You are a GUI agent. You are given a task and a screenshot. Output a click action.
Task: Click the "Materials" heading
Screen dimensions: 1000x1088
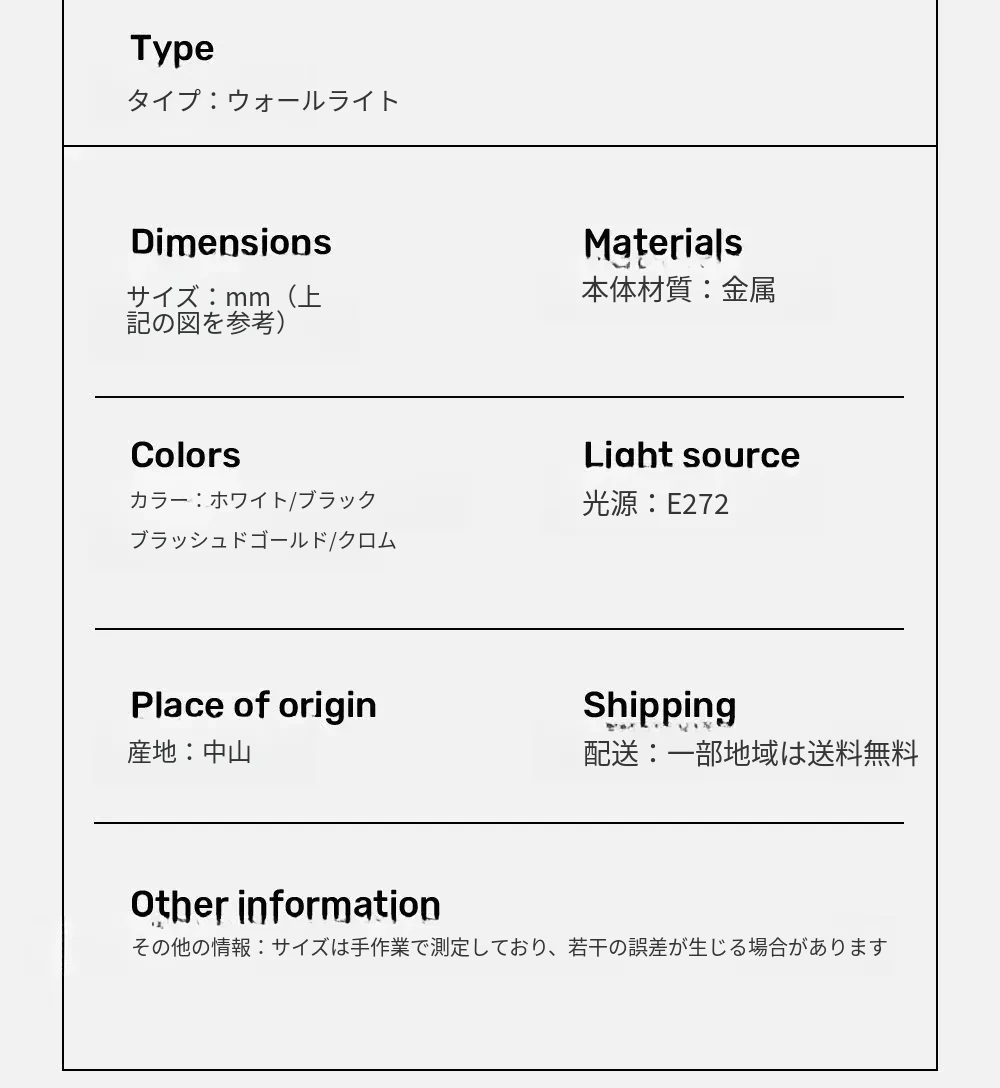662,242
